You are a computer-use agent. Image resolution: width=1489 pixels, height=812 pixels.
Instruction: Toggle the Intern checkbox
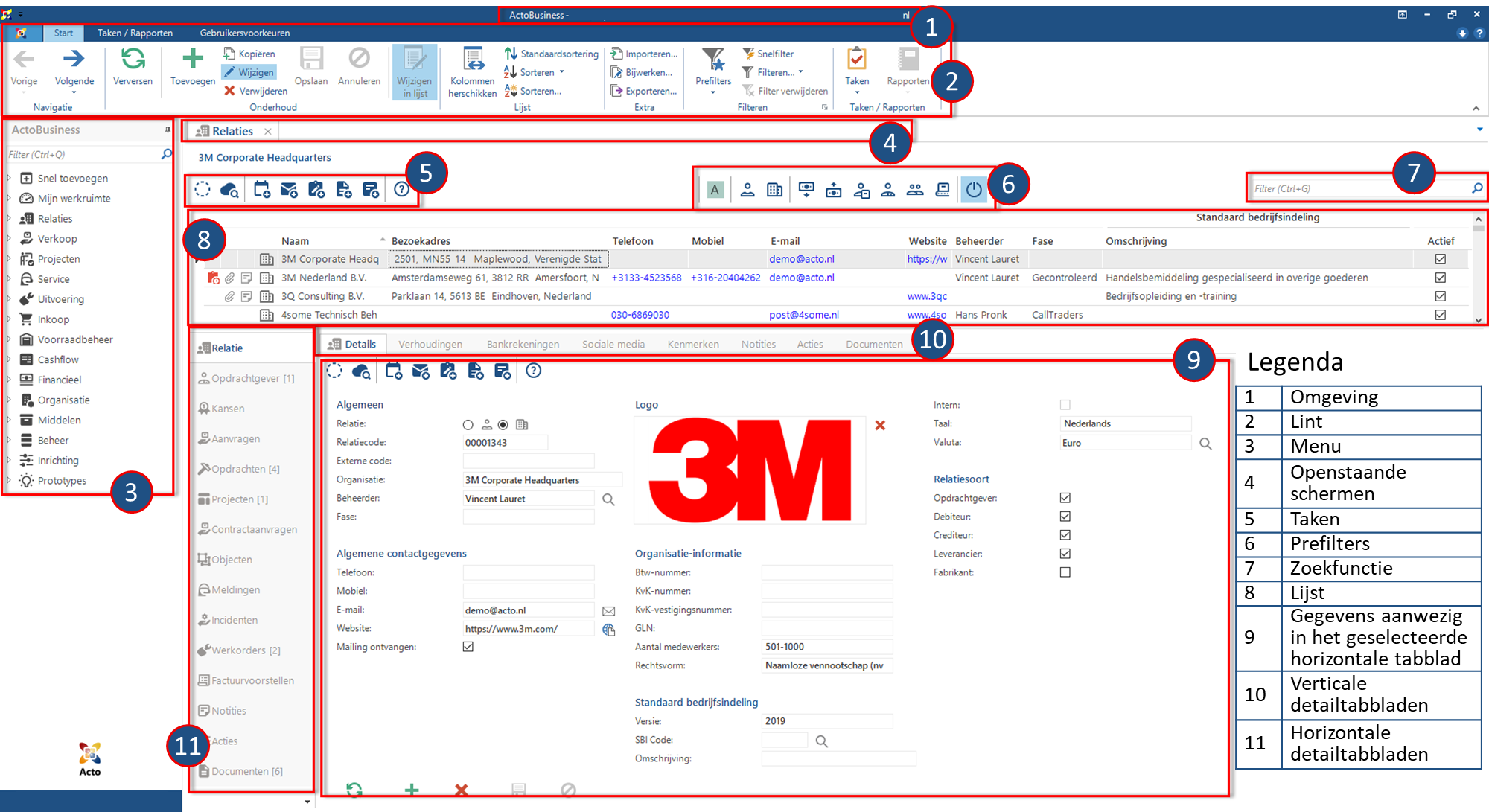(x=1065, y=405)
